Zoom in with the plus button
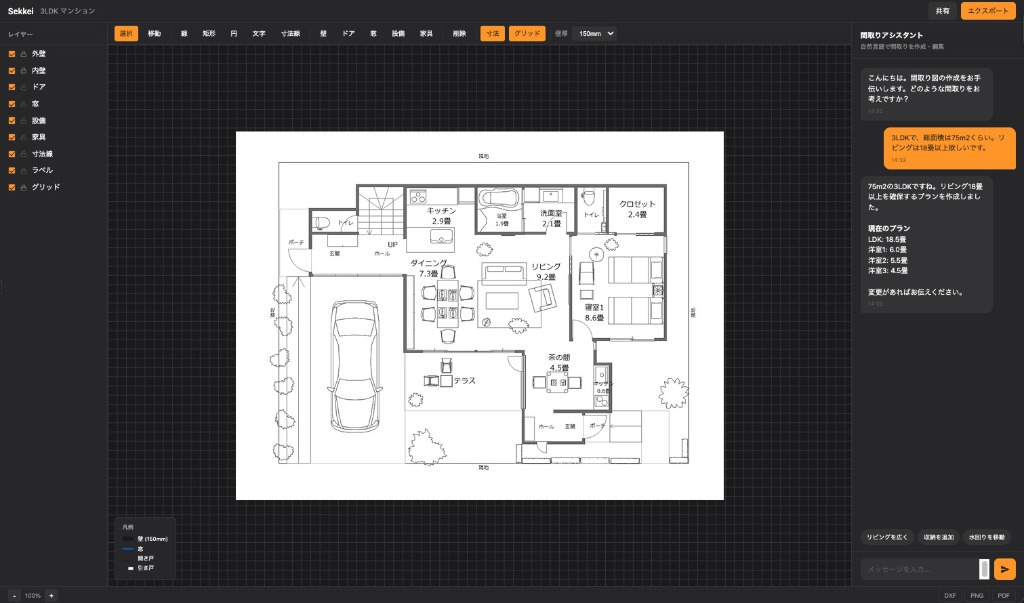The height and width of the screenshot is (603, 1024). [x=52, y=595]
